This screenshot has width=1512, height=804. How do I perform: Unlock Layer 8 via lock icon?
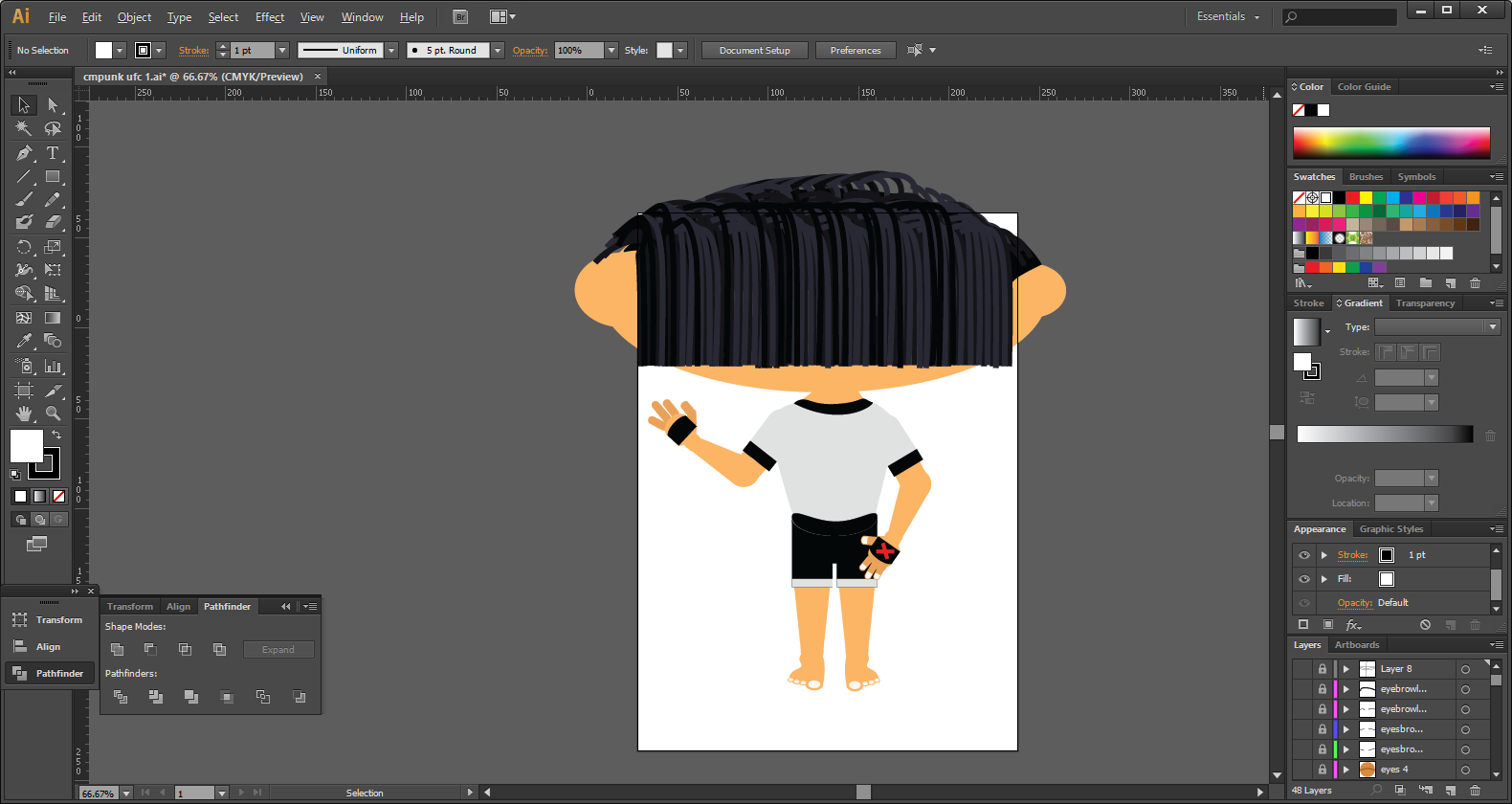(1323, 669)
